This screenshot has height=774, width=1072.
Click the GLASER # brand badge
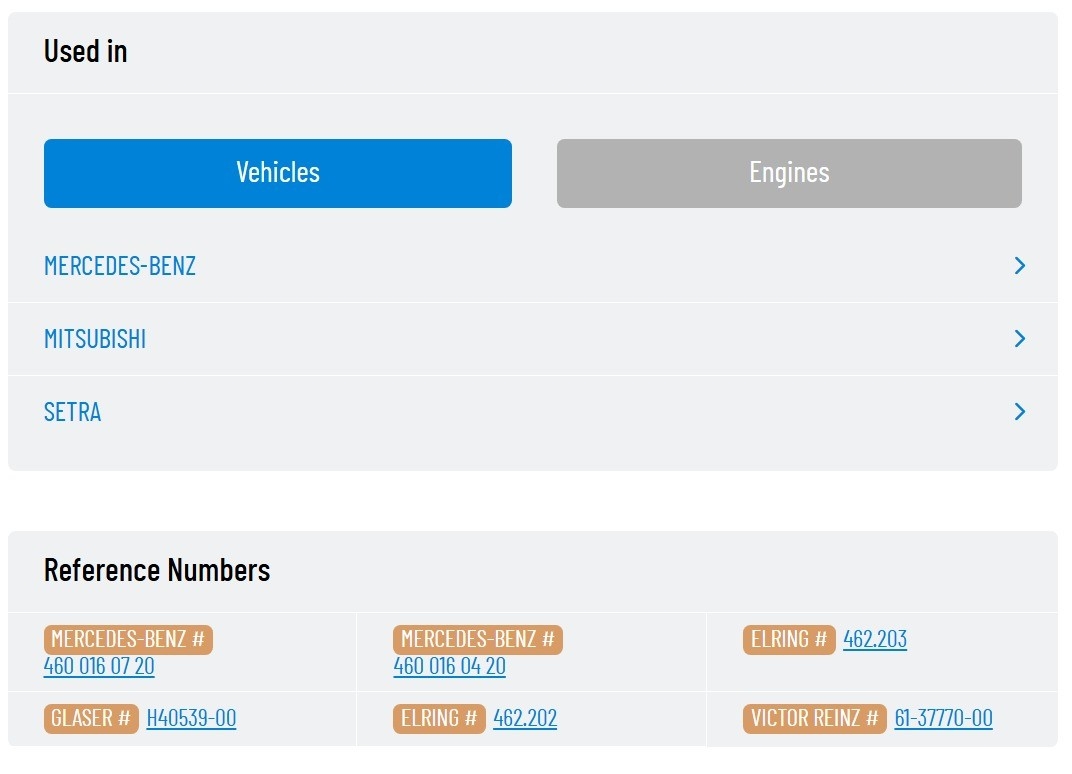(x=91, y=719)
